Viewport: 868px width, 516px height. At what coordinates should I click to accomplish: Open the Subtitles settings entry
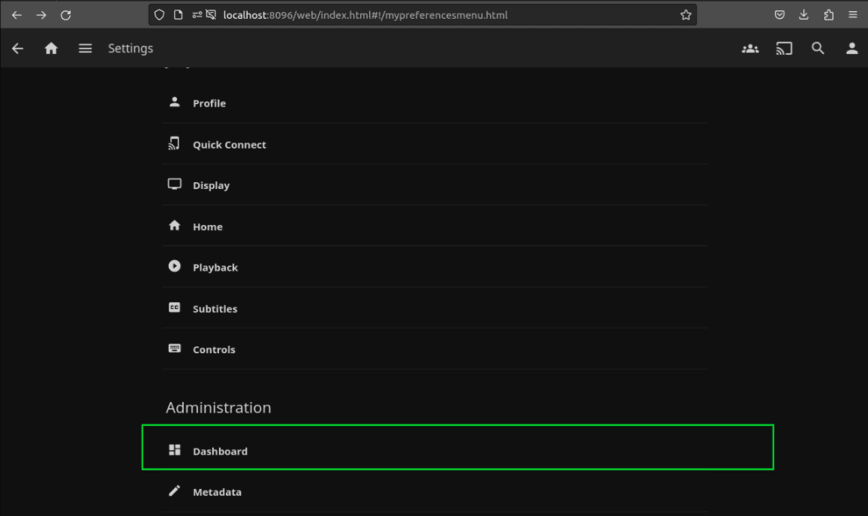435,308
